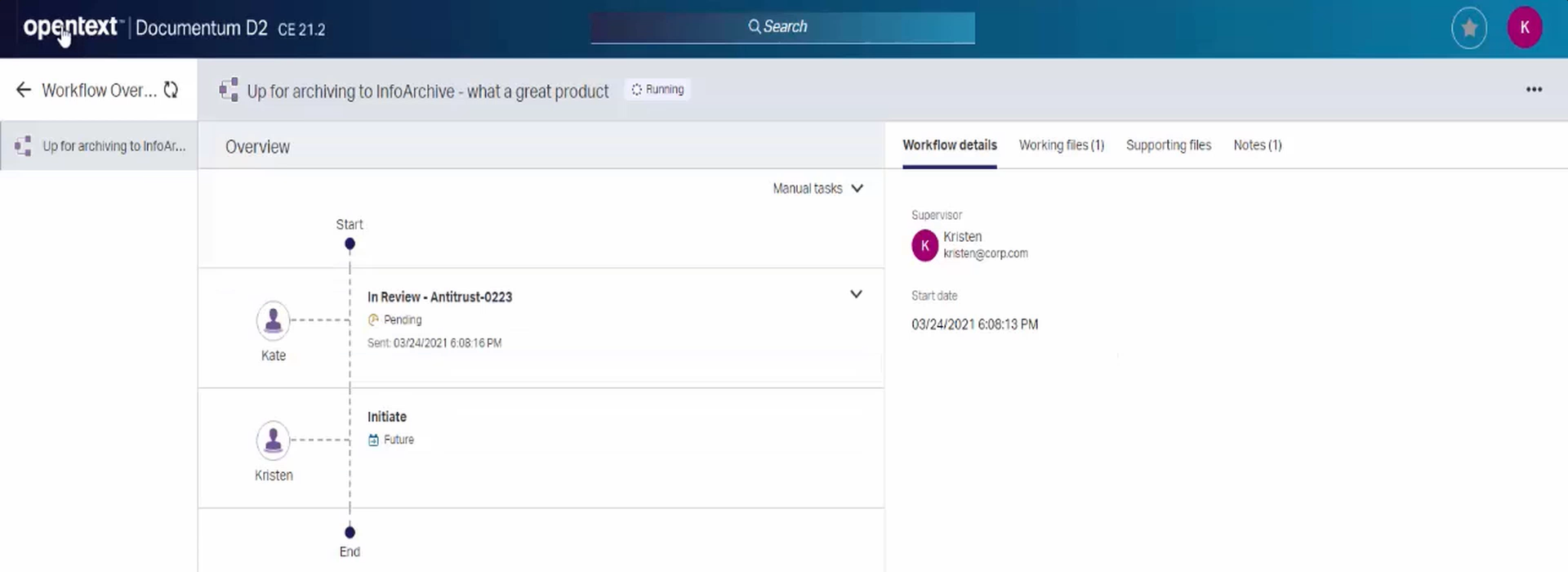Click the Initiate task title
Viewport: 1568px width, 572px height.
[x=386, y=417]
